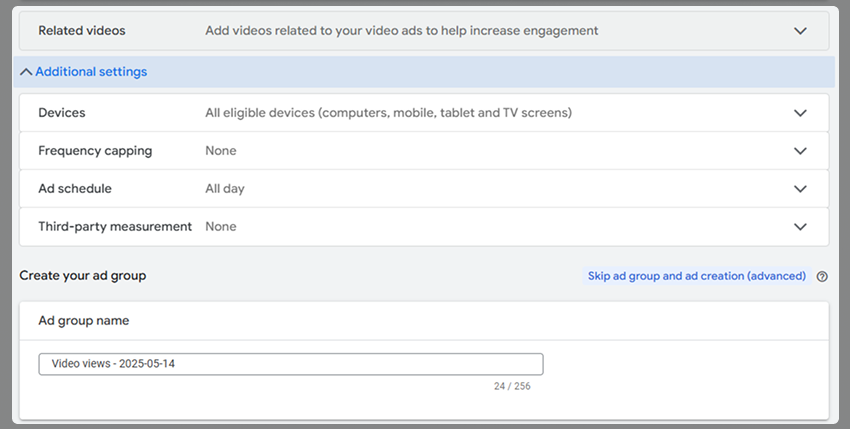Click the Ad schedule label

click(x=75, y=189)
